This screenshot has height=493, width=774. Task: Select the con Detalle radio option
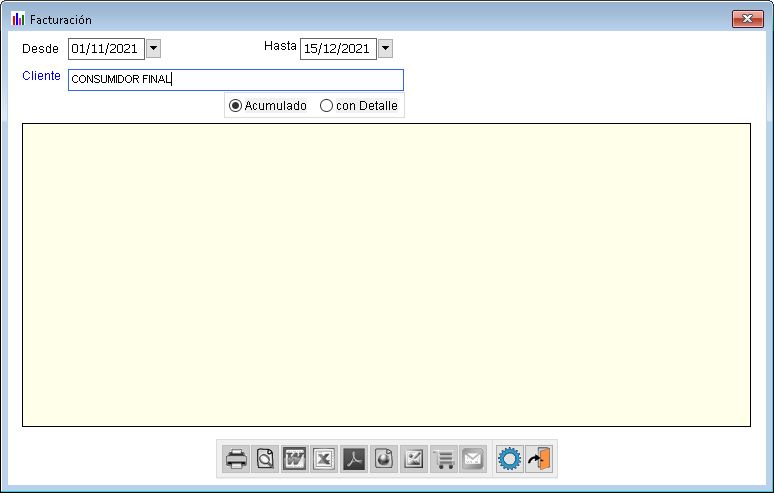[327, 106]
